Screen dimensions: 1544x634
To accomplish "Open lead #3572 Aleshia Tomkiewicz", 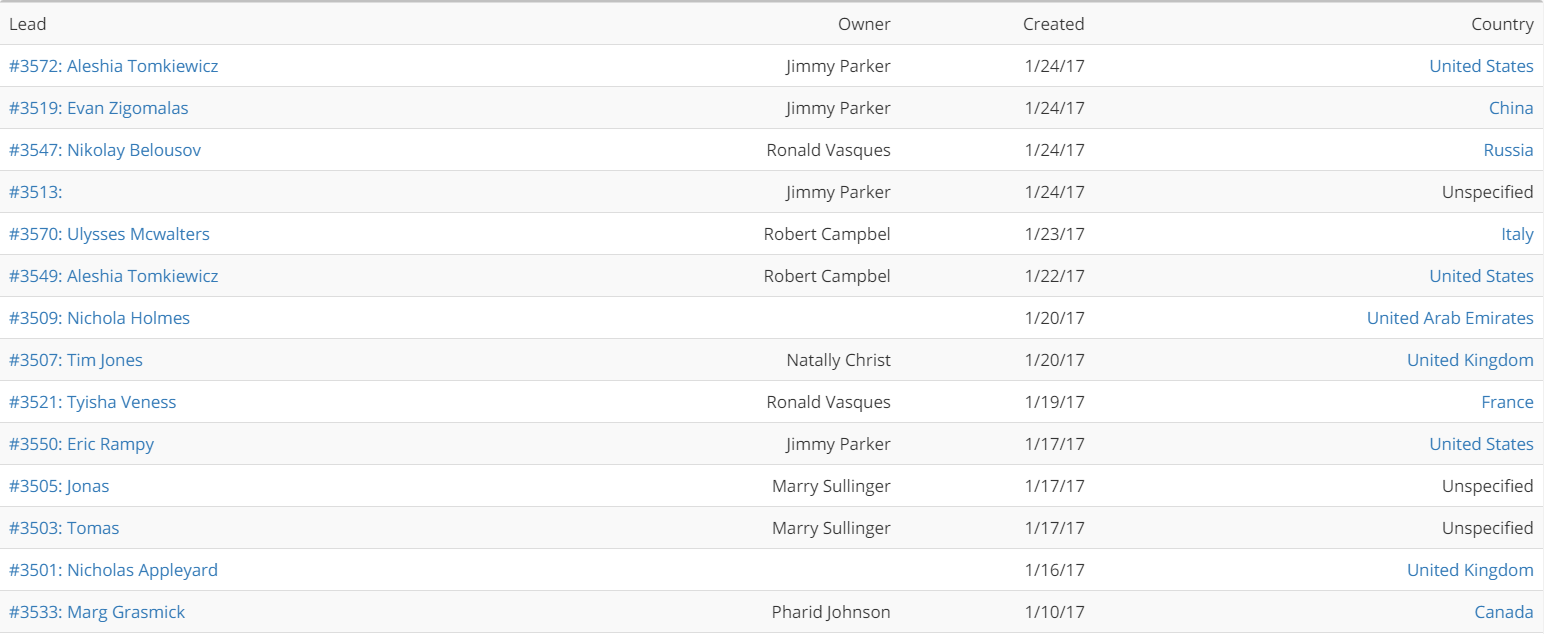I will (113, 66).
